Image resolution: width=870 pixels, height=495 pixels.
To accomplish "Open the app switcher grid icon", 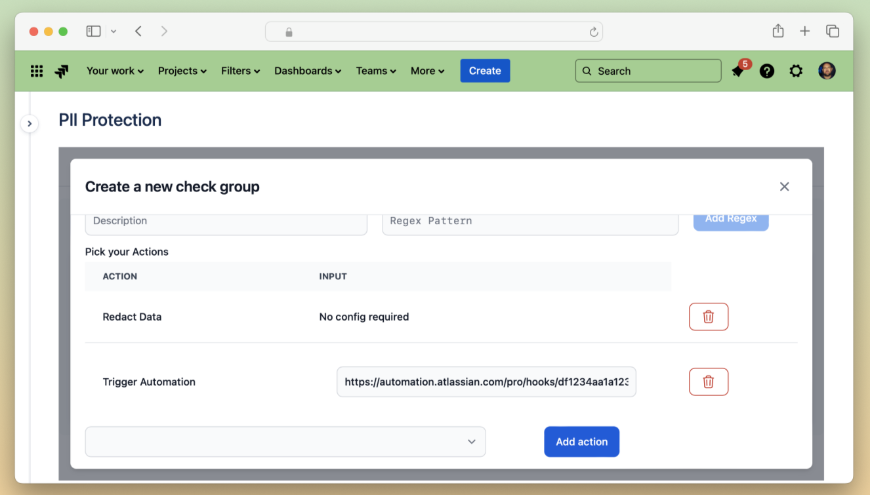I will 37,71.
